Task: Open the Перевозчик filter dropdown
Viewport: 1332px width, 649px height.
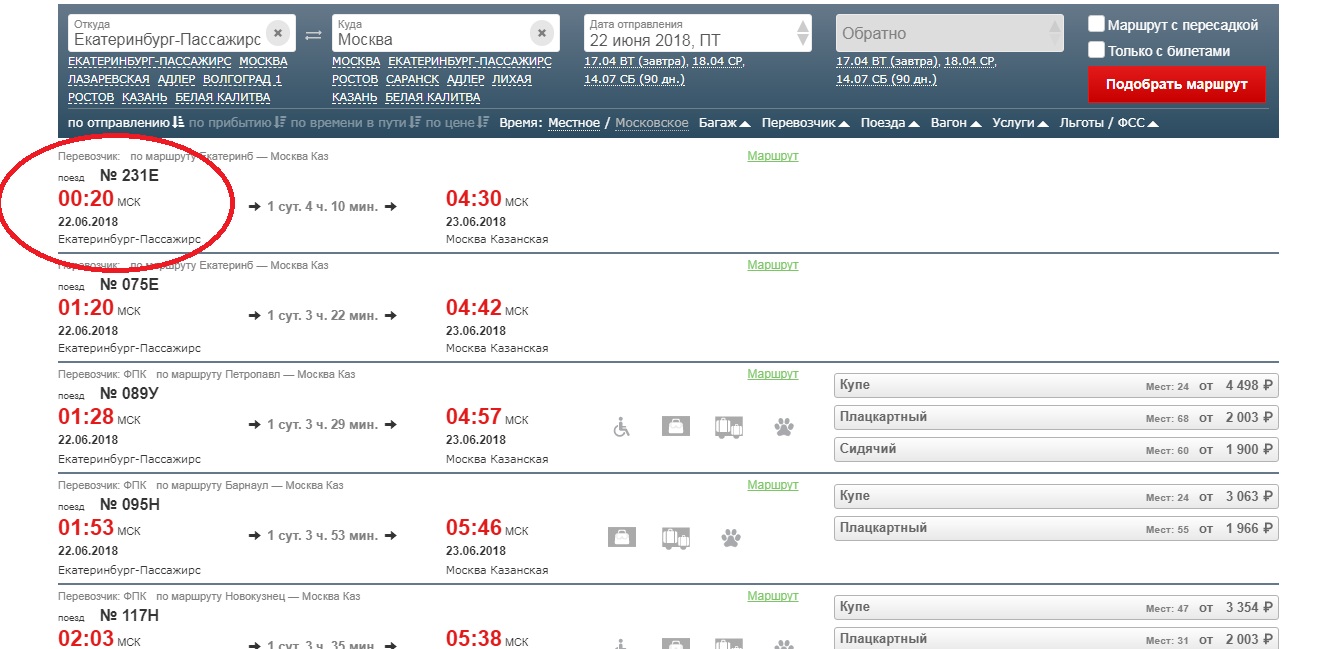Action: (805, 123)
